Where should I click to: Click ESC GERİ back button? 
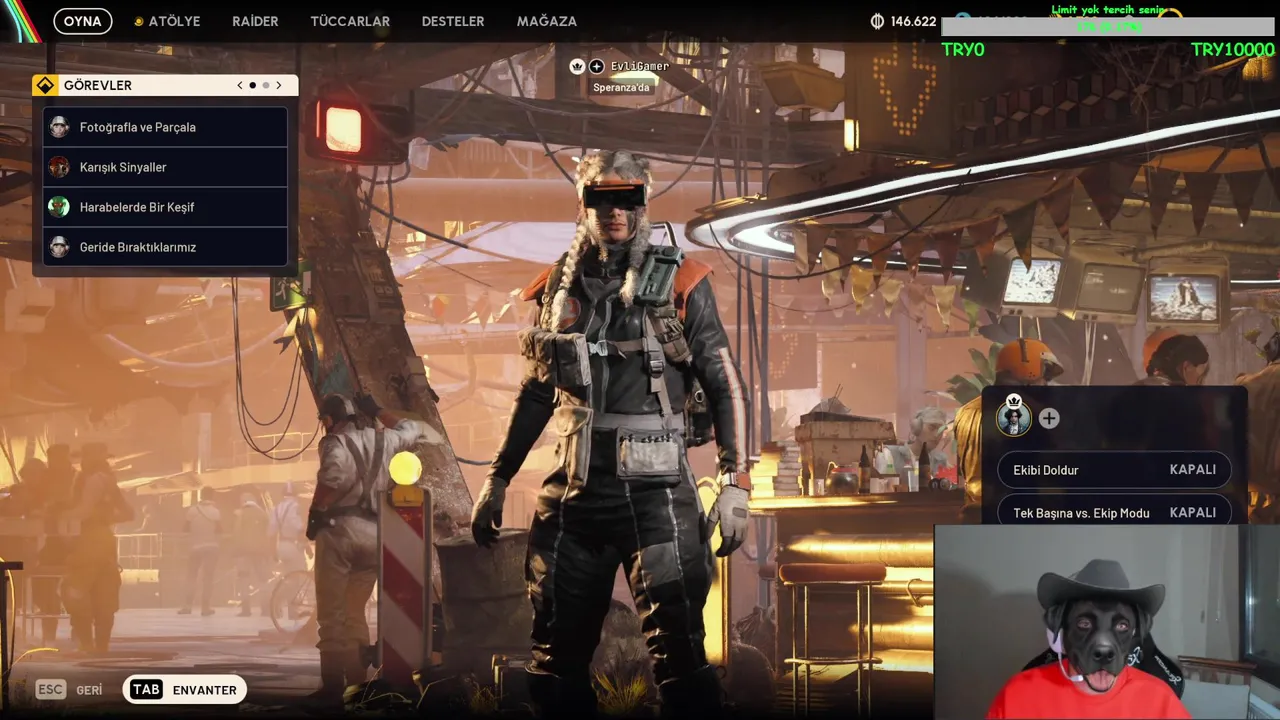(69, 690)
